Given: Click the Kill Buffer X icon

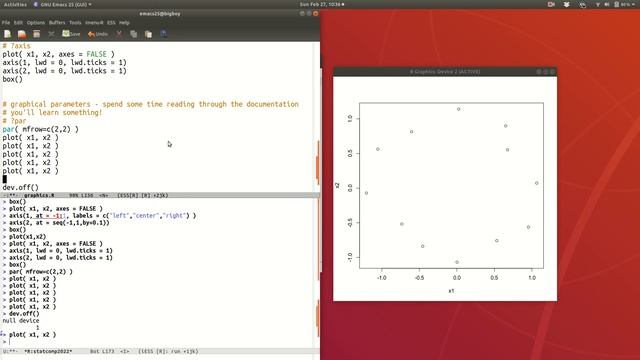Looking at the screenshot, I should (51, 34).
